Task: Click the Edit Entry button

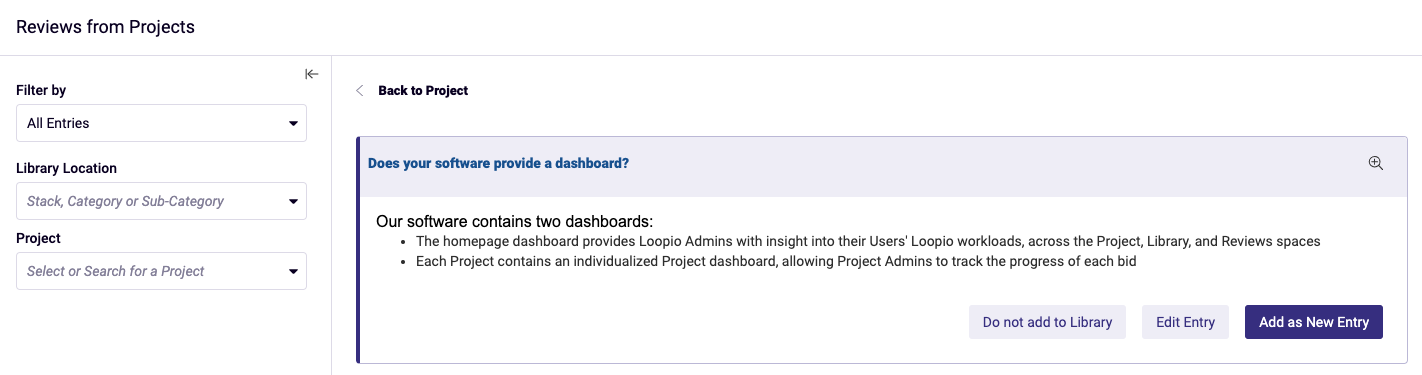Action: 1185,322
